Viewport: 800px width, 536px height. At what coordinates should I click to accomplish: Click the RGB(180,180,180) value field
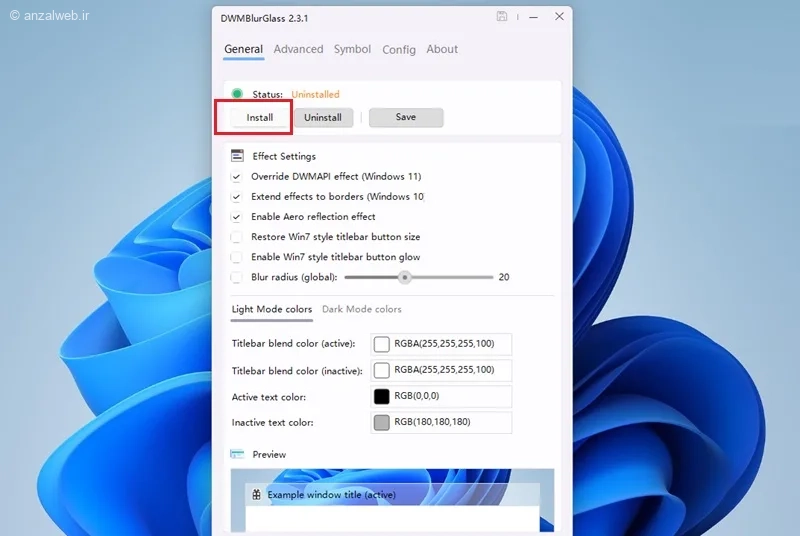[x=441, y=422]
